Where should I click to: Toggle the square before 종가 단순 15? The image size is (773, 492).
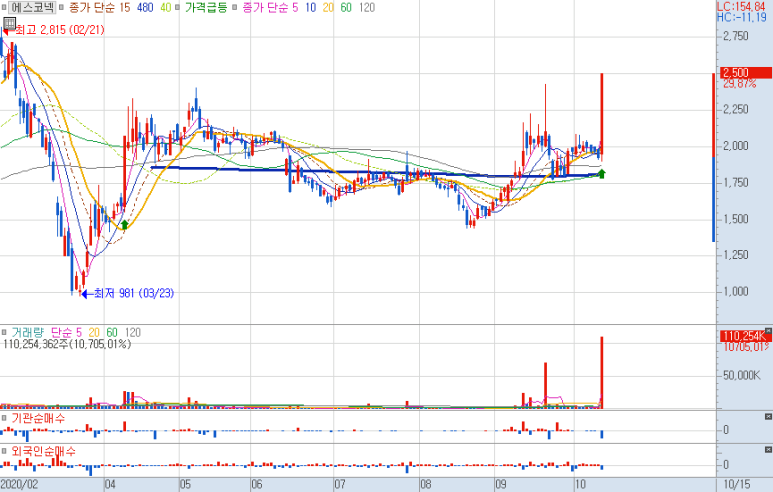62,7
